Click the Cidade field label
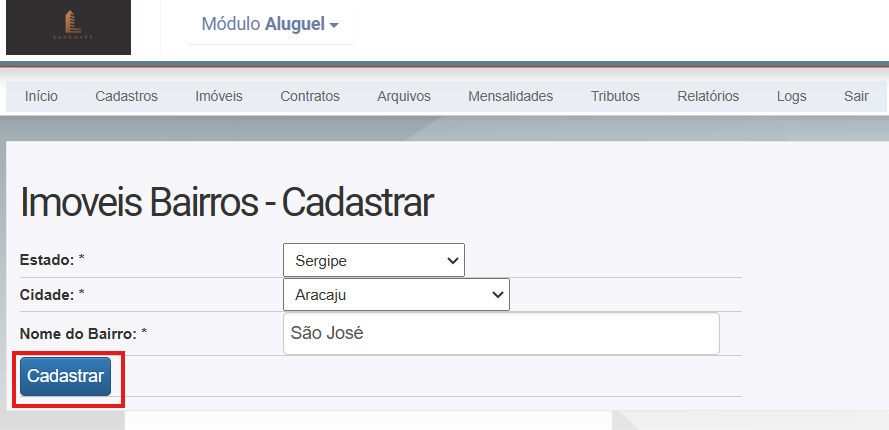This screenshot has height=430, width=889. (47, 294)
